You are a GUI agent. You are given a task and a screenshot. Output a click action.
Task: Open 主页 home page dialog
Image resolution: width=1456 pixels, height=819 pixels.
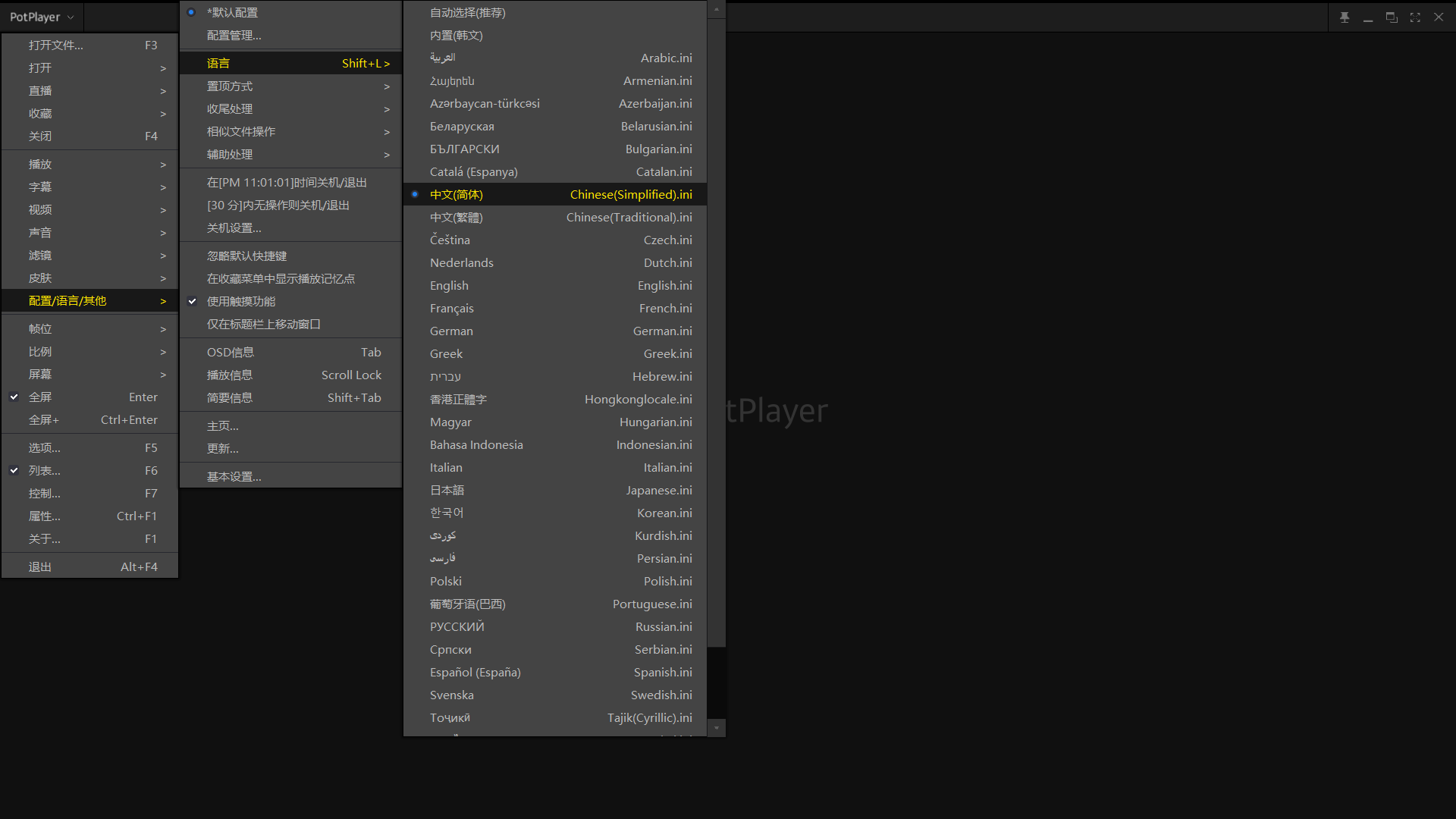coord(222,425)
